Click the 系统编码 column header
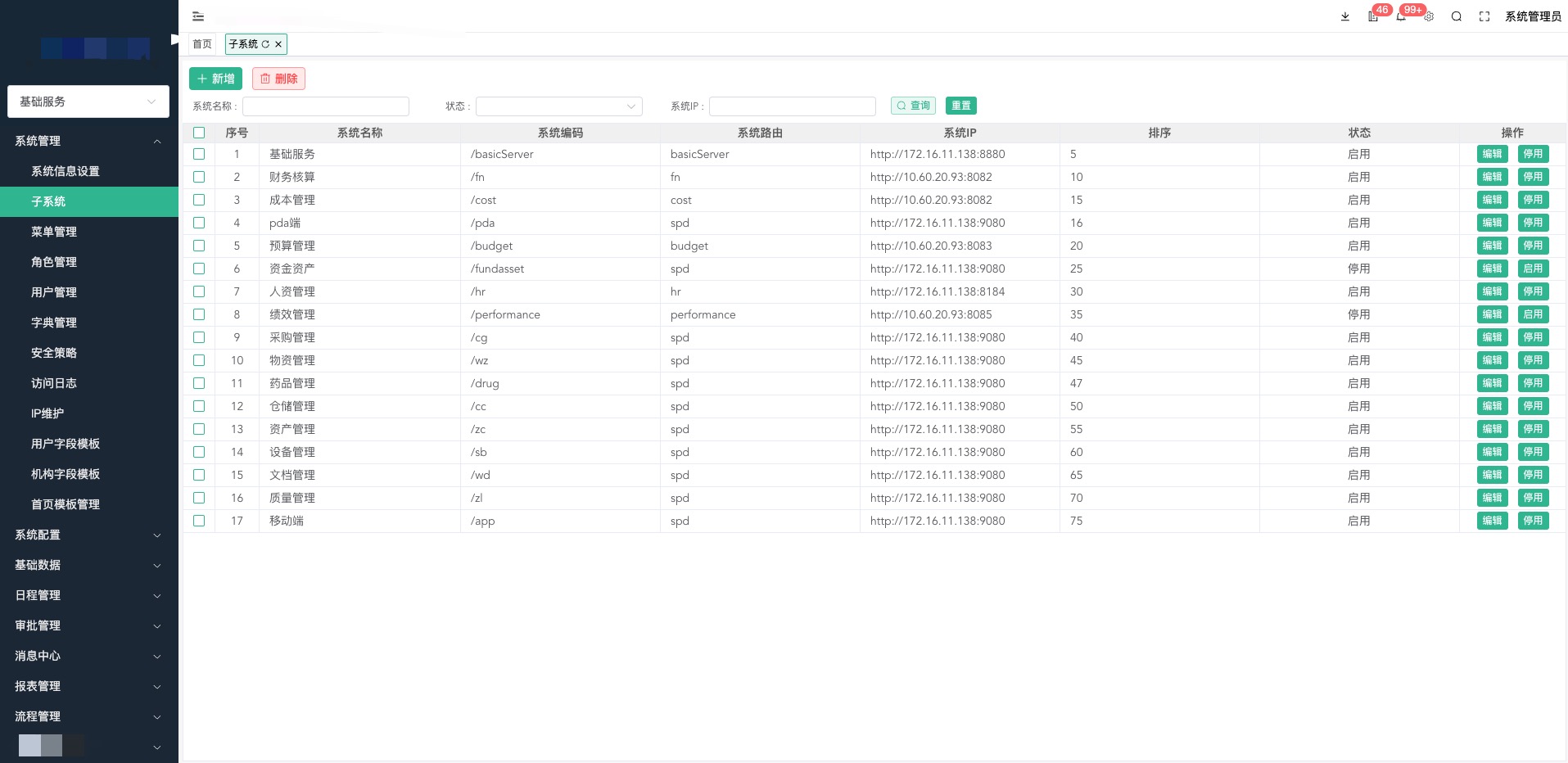The image size is (1568, 763). click(560, 133)
